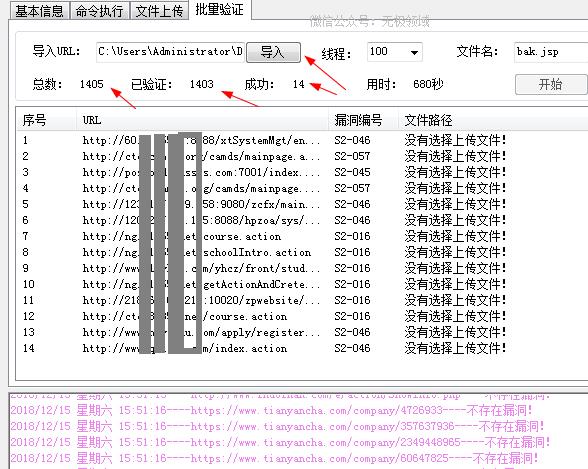The height and width of the screenshot is (469, 588).
Task: Select row 3 URL with com:7001/index
Action: click(x=201, y=172)
